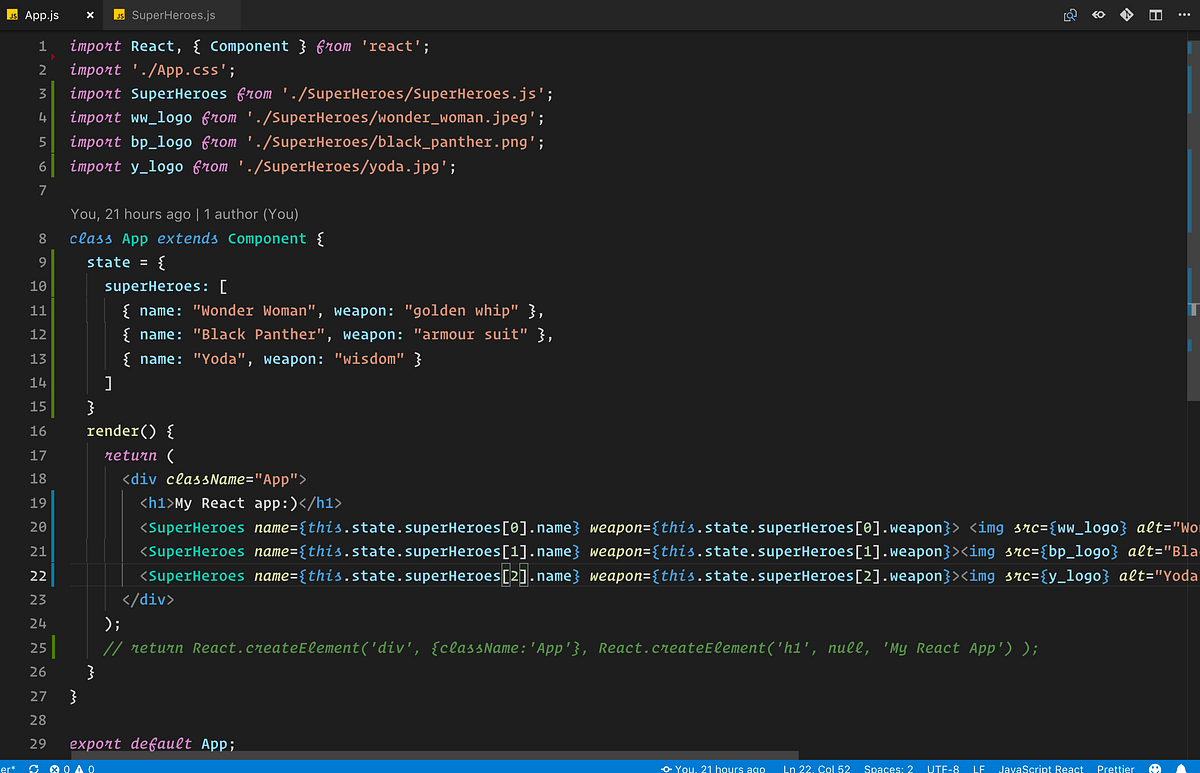Click the Prettier formatter status item

pos(1115,768)
